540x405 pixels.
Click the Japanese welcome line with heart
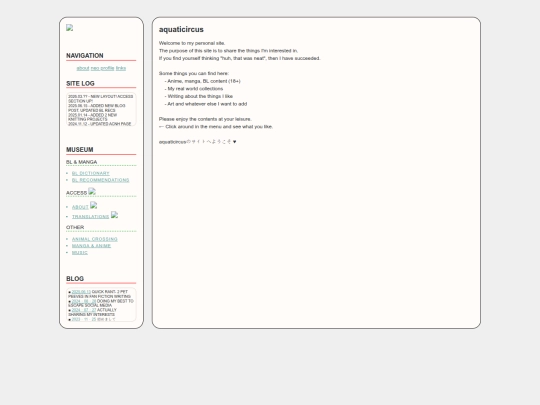tap(198, 142)
